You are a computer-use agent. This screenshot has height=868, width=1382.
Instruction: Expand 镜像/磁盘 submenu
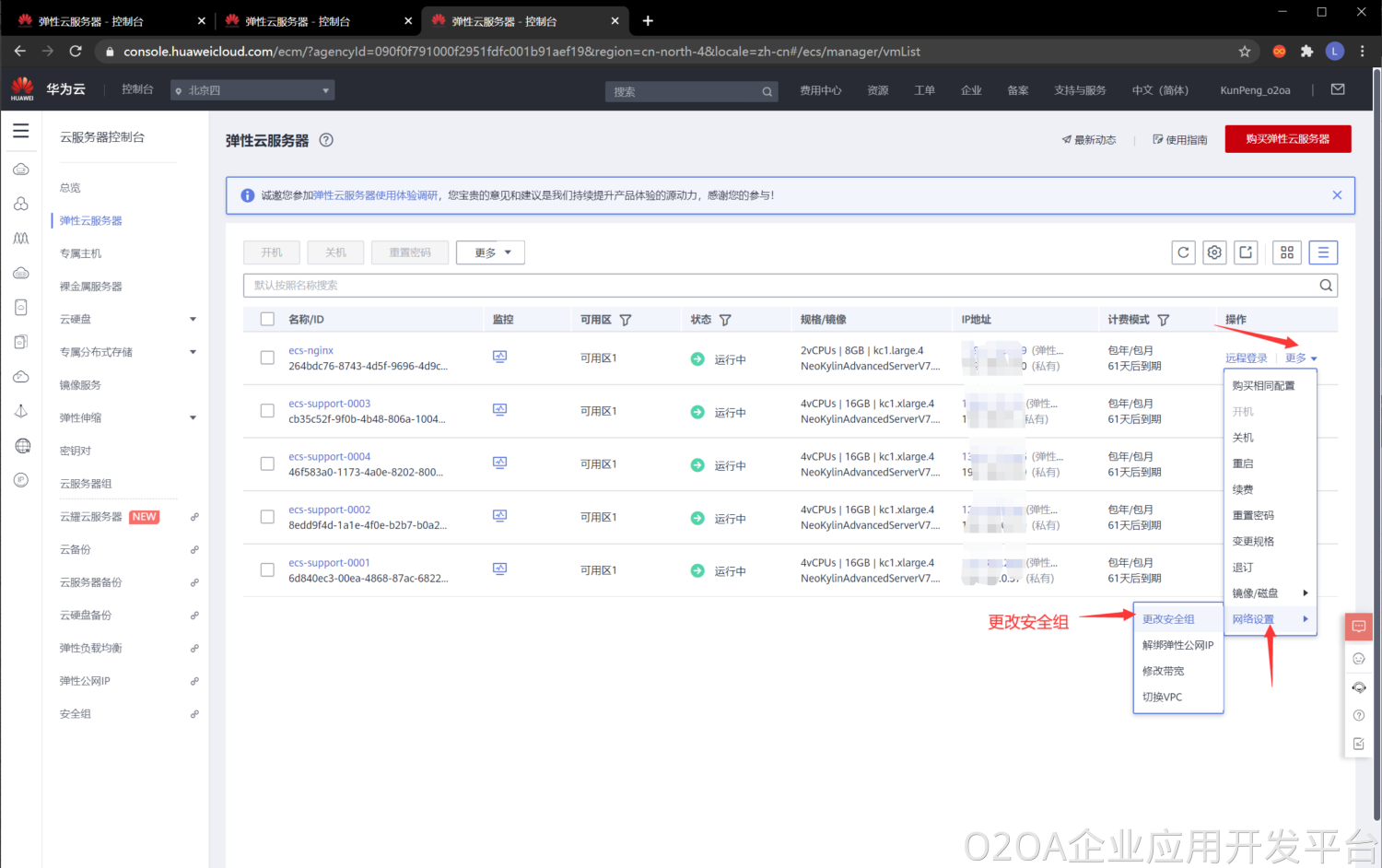[1271, 593]
